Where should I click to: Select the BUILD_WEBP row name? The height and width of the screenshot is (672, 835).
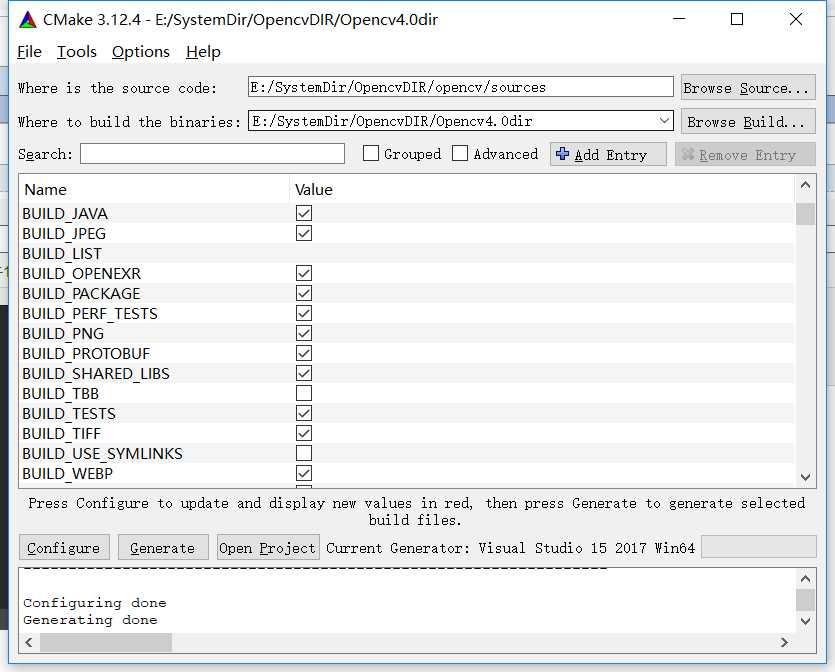point(68,473)
